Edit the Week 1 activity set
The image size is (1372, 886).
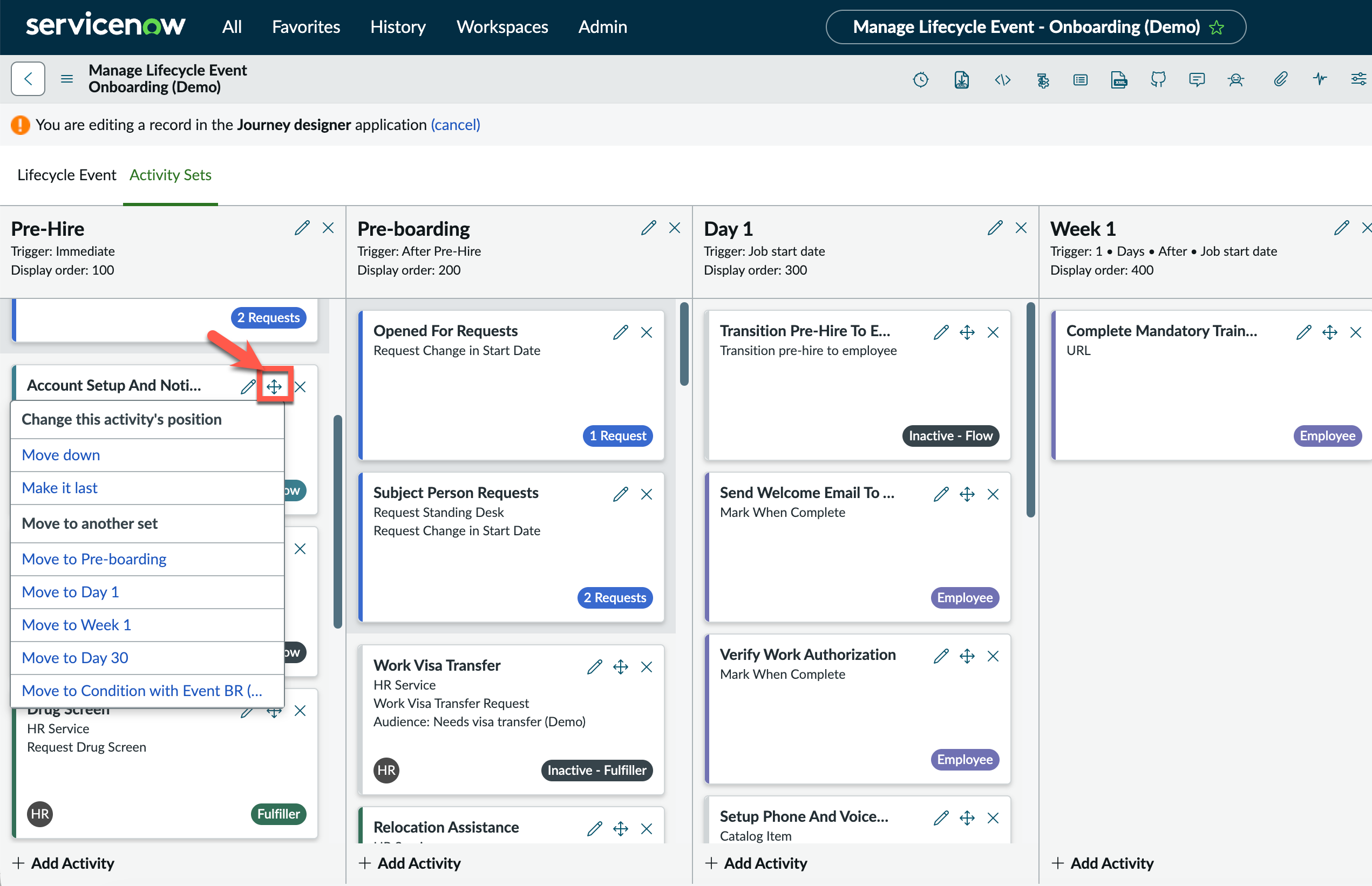pos(1341,228)
